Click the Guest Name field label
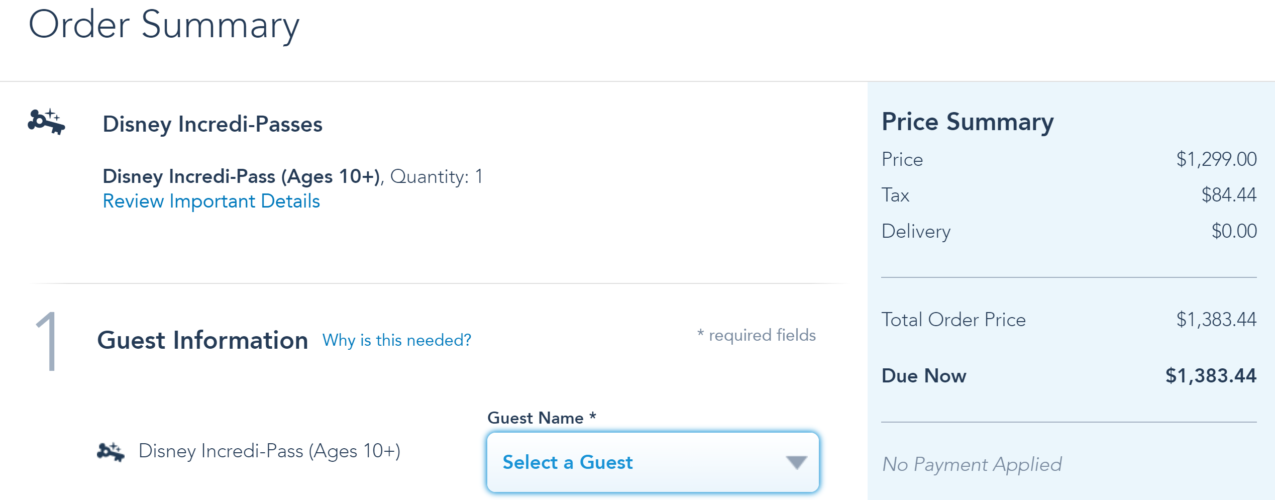This screenshot has height=500, width=1275. 541,417
